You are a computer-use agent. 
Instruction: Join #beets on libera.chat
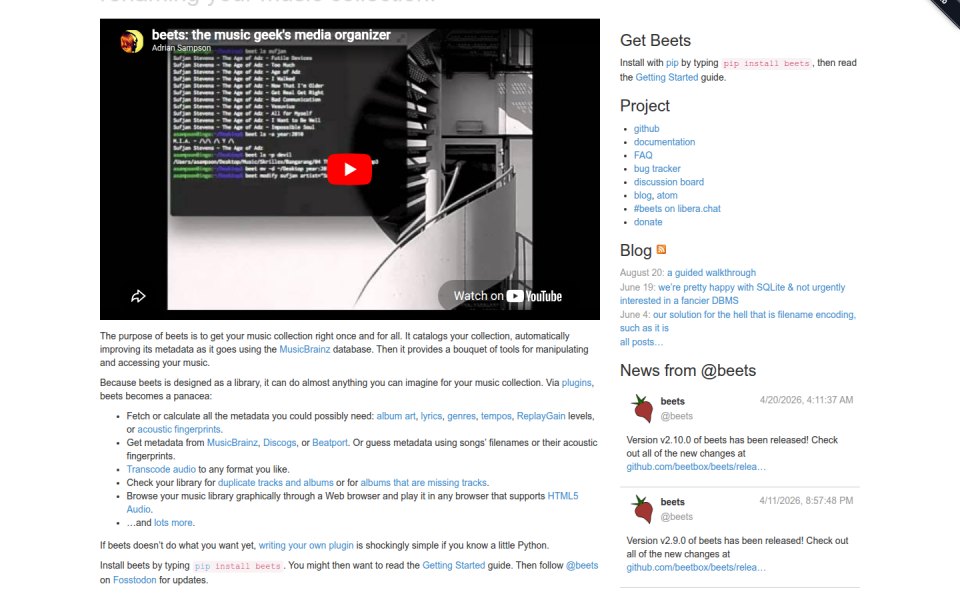677,209
